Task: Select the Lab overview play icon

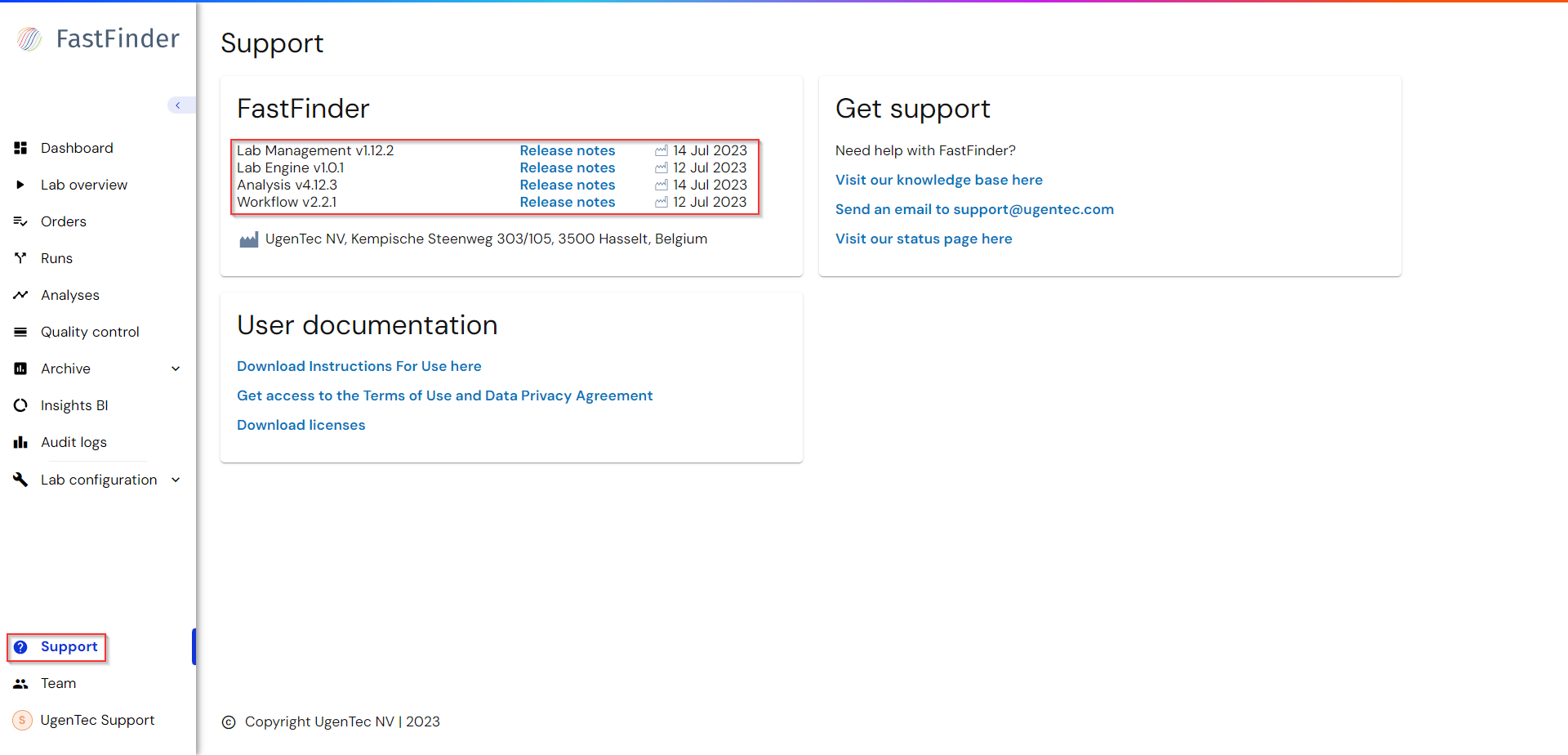Action: [x=20, y=185]
